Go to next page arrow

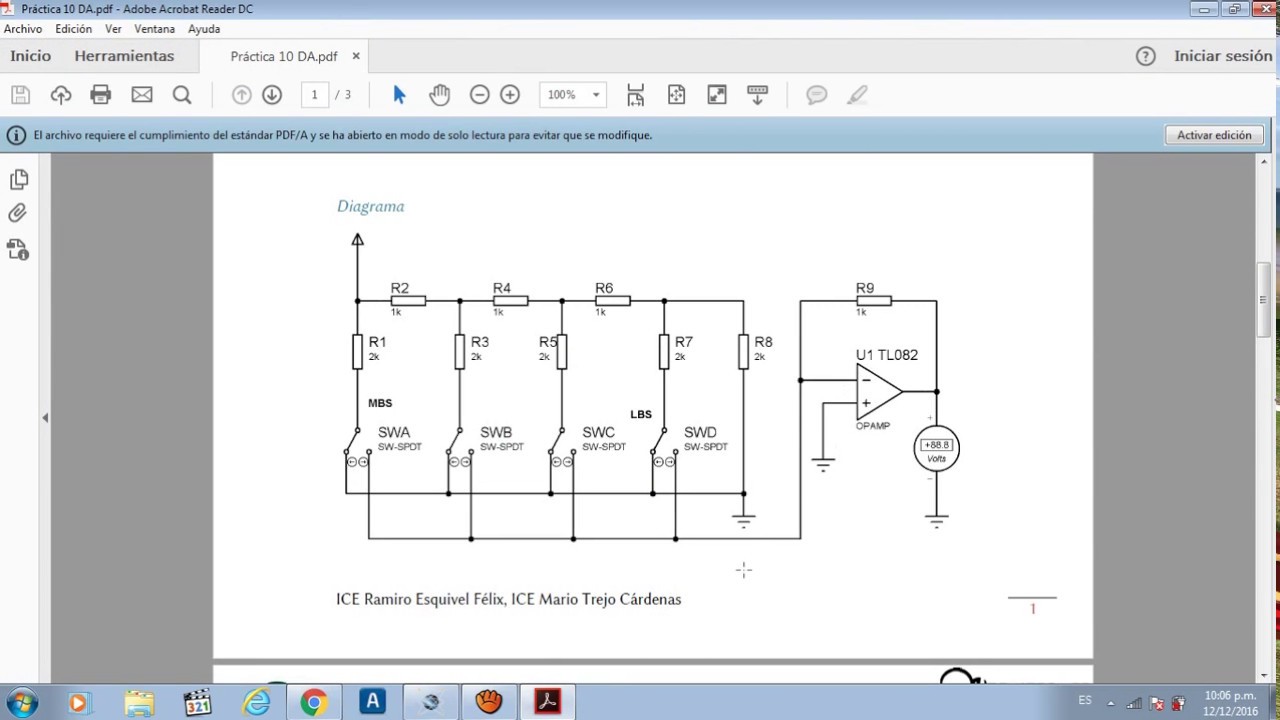(x=272, y=95)
